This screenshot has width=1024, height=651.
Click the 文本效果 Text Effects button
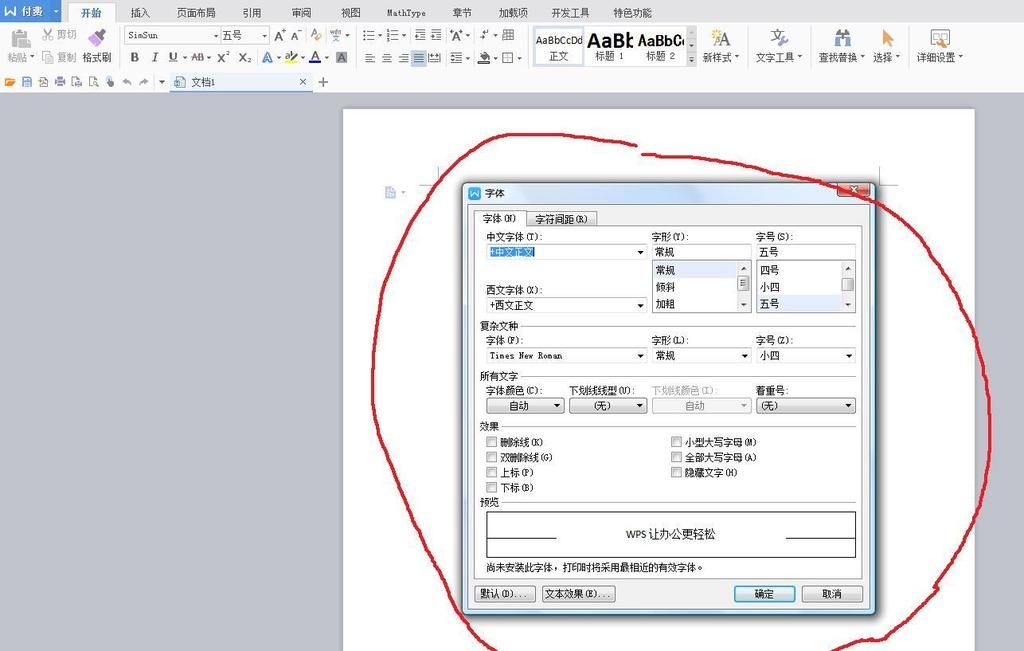[x=579, y=594]
